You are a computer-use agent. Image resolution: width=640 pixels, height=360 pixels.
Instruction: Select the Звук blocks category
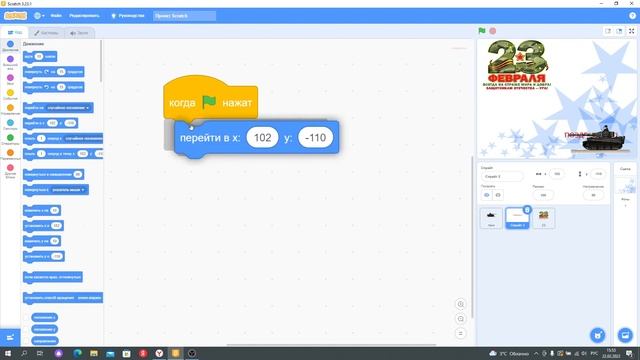pyautogui.click(x=10, y=80)
